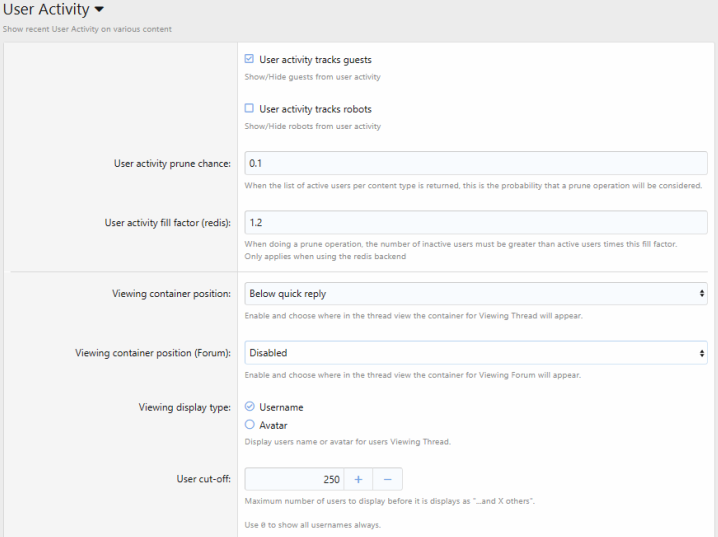The height and width of the screenshot is (537, 718).
Task: Focus the User activity prune chance field
Action: point(475,163)
